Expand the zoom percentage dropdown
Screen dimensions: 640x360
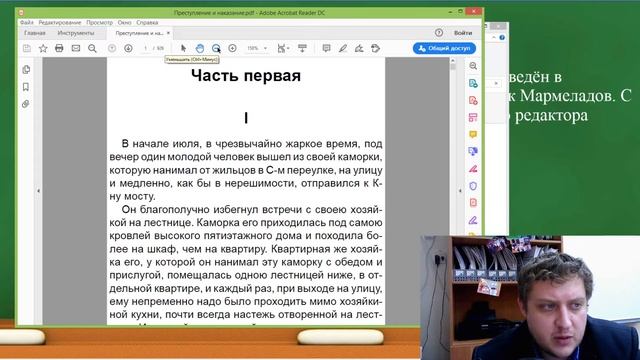coord(265,48)
